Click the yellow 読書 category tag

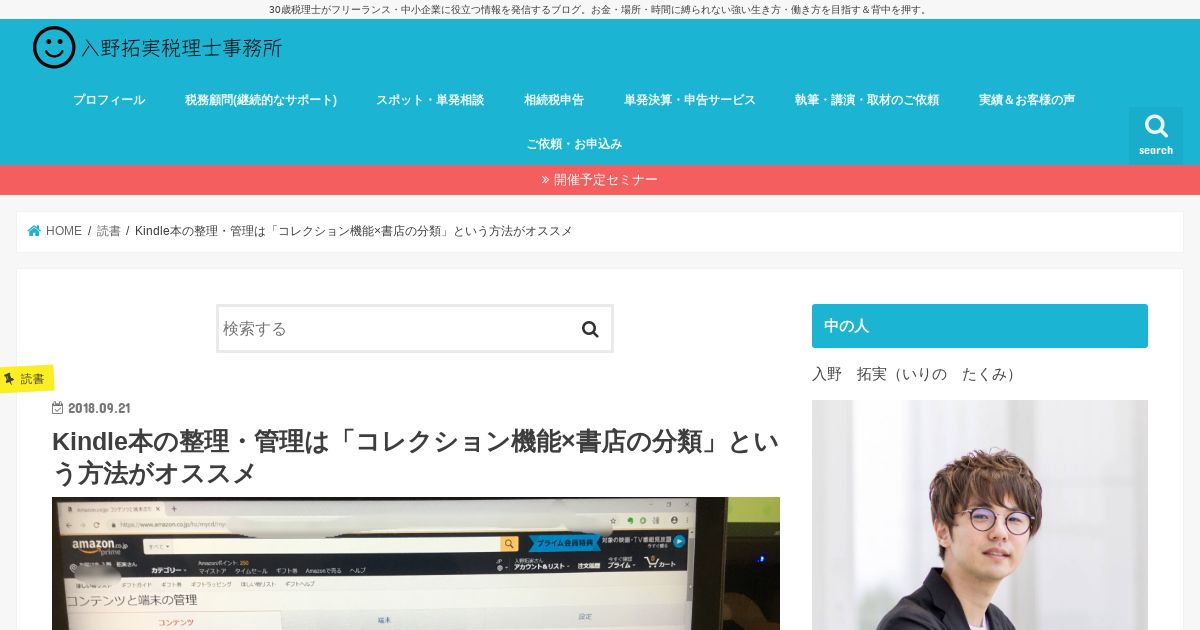pos(26,379)
